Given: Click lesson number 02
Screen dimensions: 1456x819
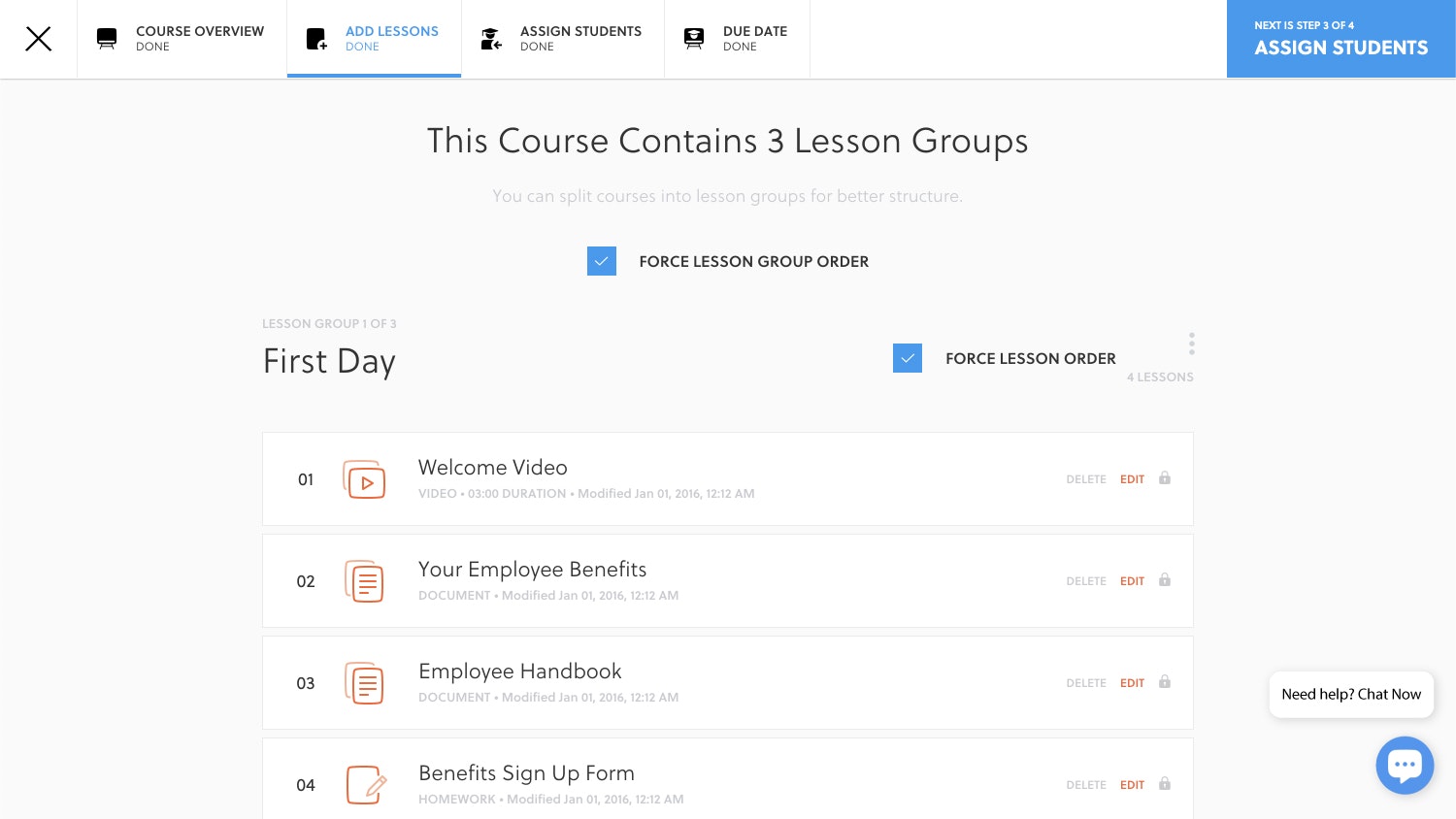Looking at the screenshot, I should pos(306,581).
